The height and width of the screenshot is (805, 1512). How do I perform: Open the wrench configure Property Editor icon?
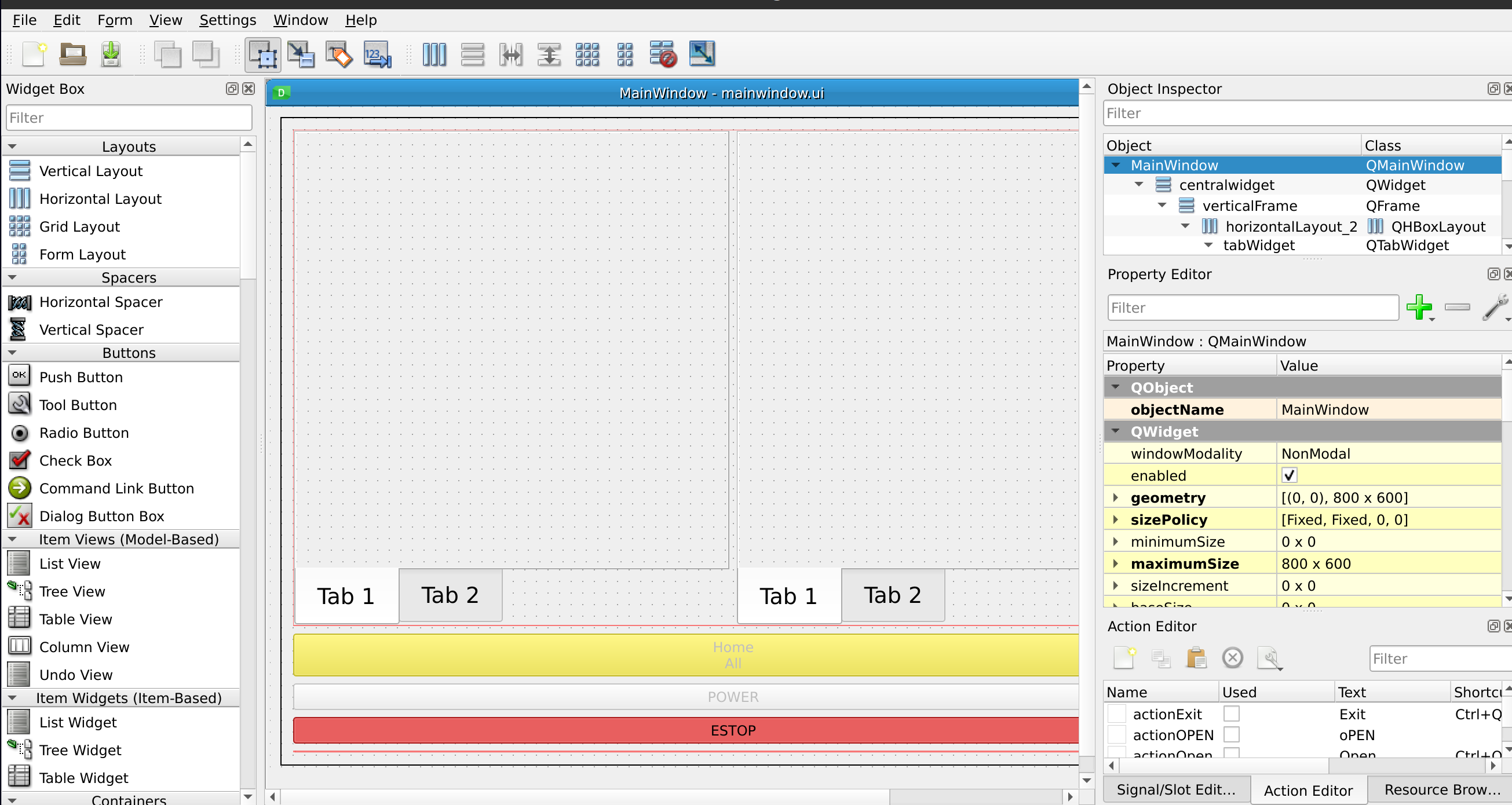click(x=1495, y=307)
